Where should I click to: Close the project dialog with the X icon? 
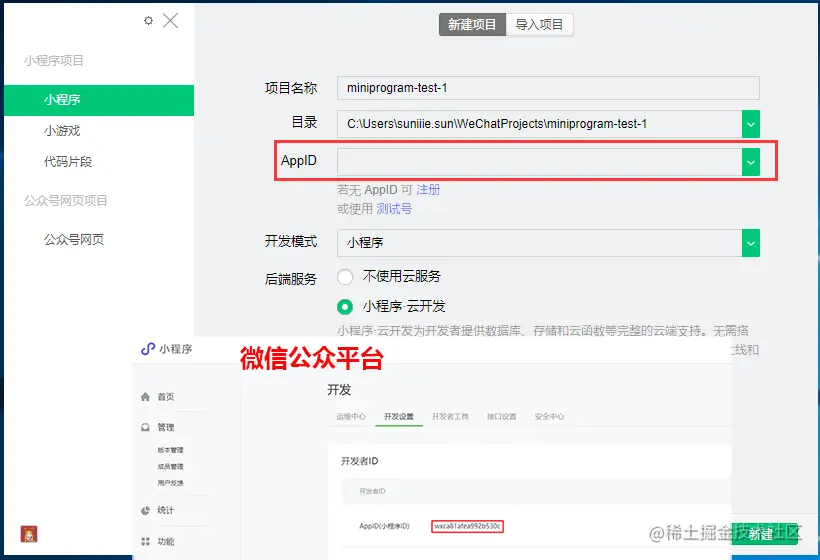click(170, 21)
